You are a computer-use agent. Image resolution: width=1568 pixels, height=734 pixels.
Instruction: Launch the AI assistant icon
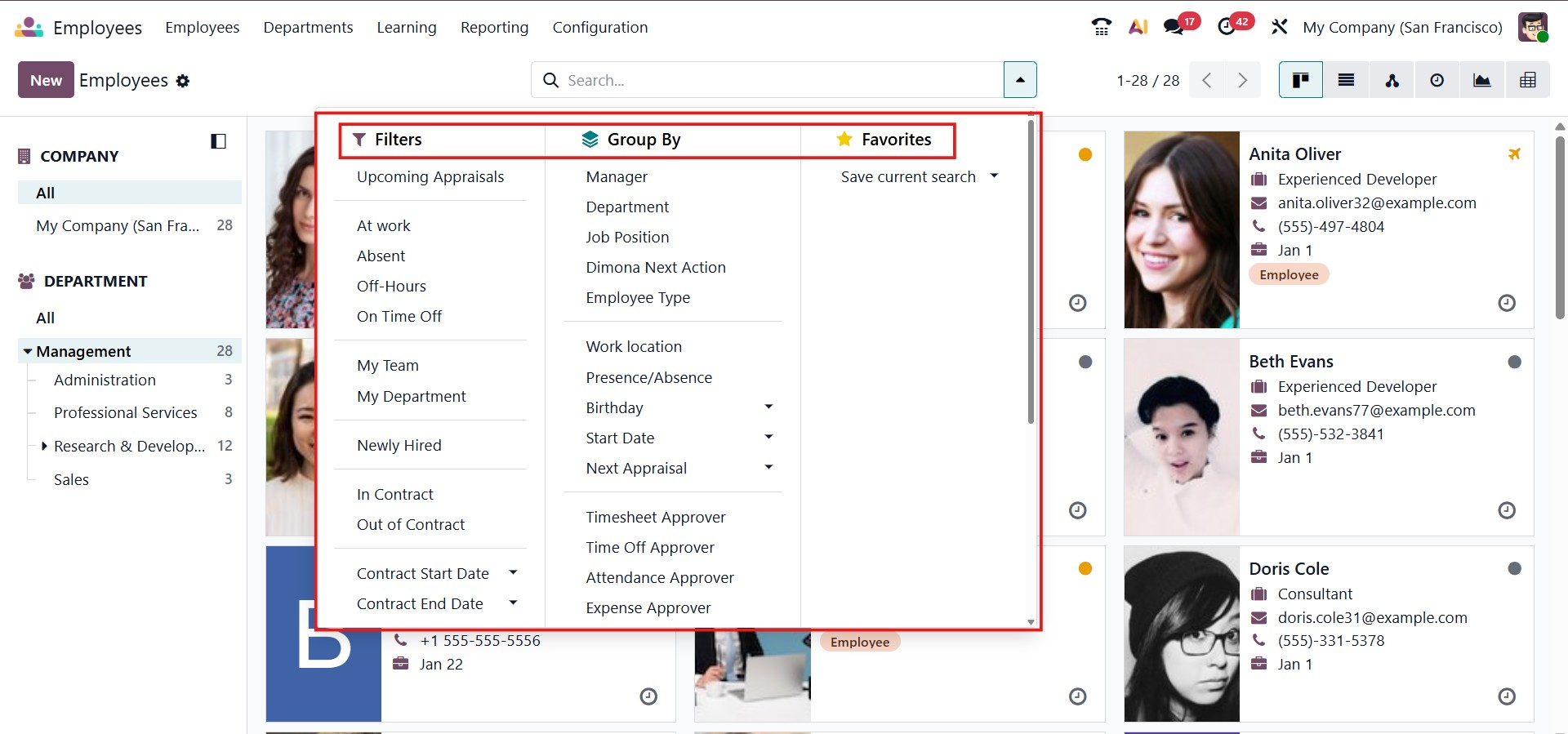[1138, 27]
